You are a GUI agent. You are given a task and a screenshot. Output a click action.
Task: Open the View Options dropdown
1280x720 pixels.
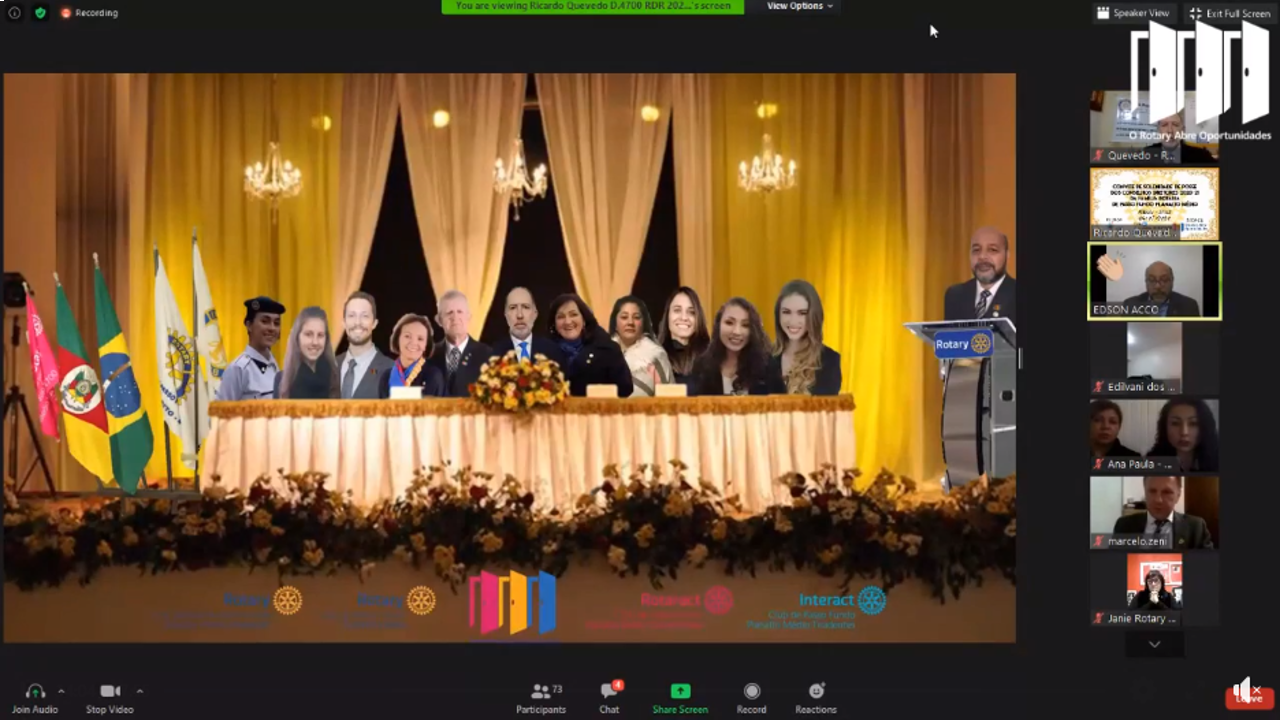click(x=799, y=6)
